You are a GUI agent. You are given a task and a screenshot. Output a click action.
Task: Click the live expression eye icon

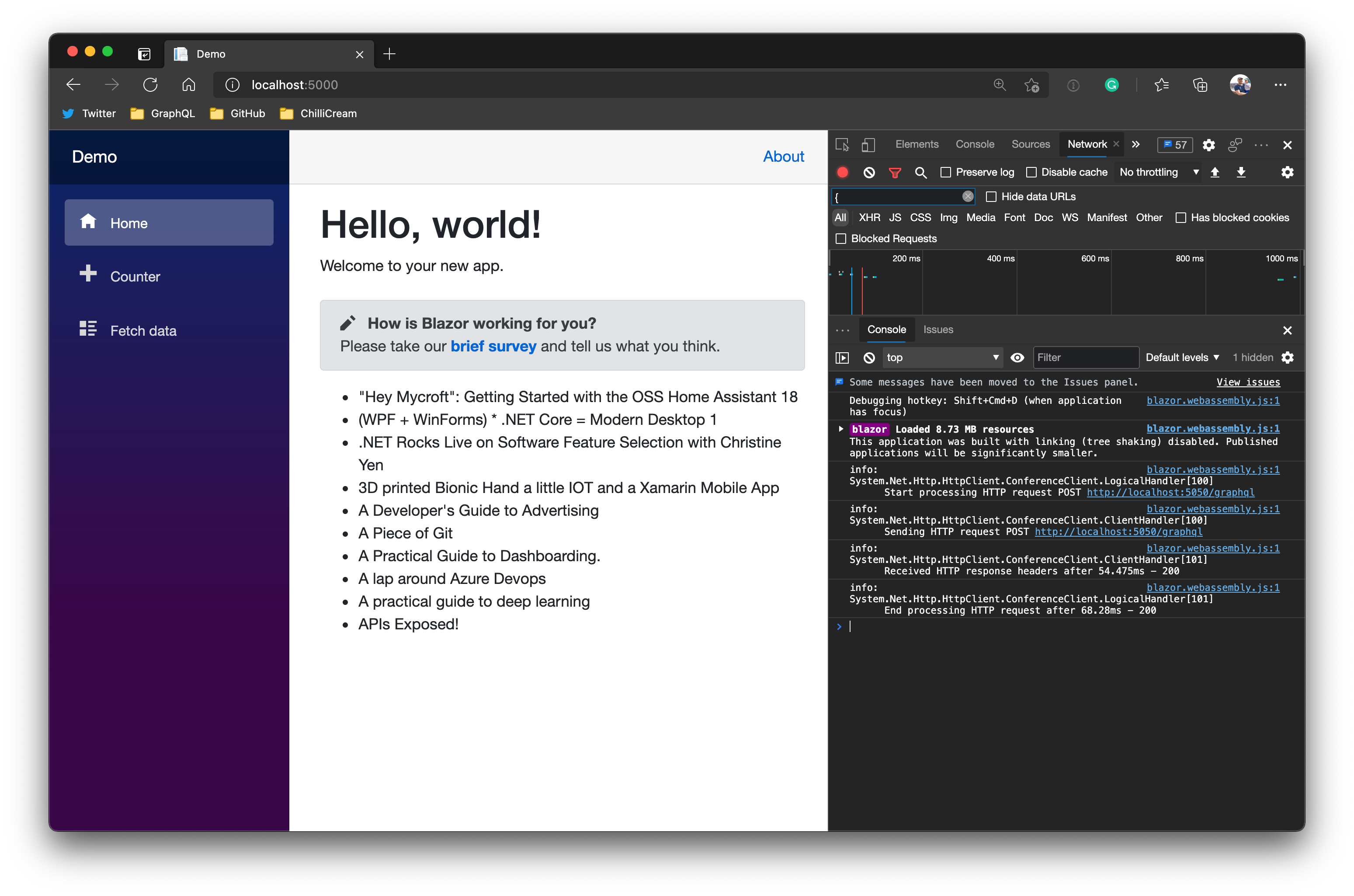(1017, 358)
